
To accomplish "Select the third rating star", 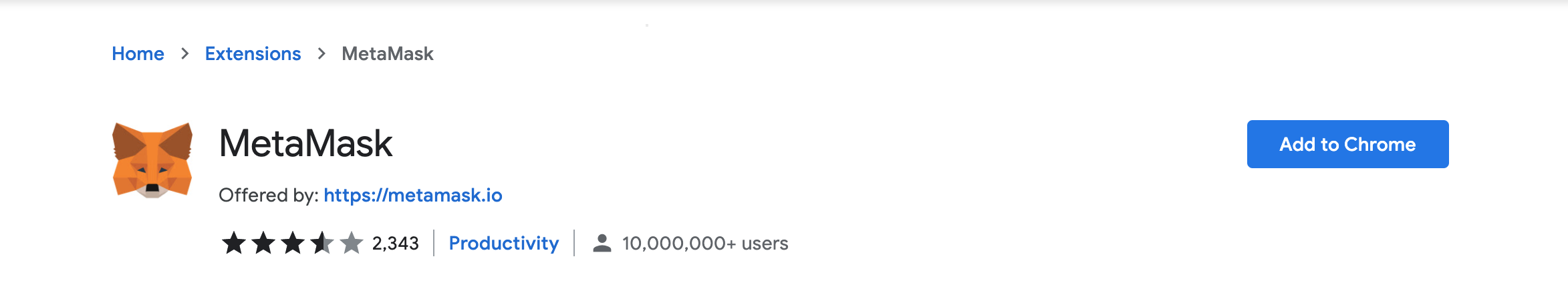I will click(293, 243).
